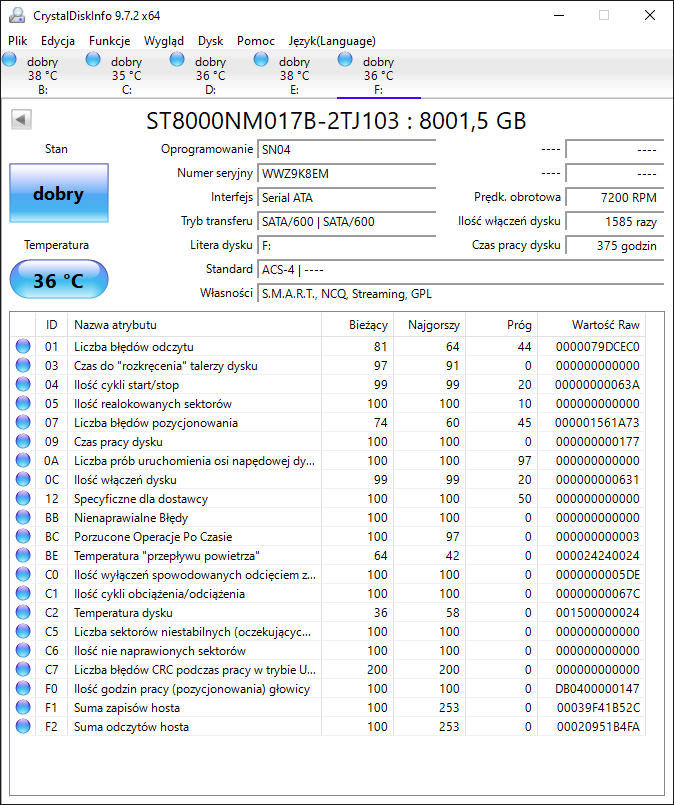Click status orb for attribute F0 row
Viewport: 674px width, 805px height.
[x=23, y=688]
